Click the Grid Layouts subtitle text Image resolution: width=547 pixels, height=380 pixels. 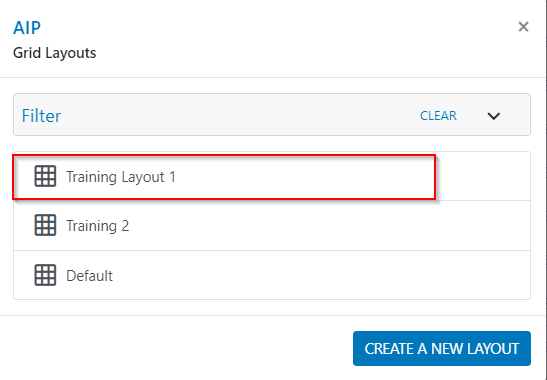[54, 53]
